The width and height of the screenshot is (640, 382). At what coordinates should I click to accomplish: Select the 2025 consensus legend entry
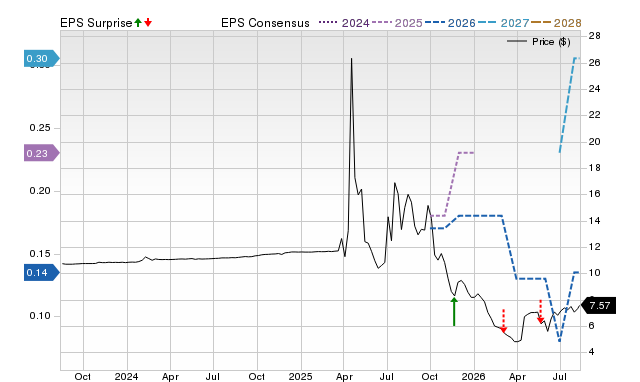[397, 23]
